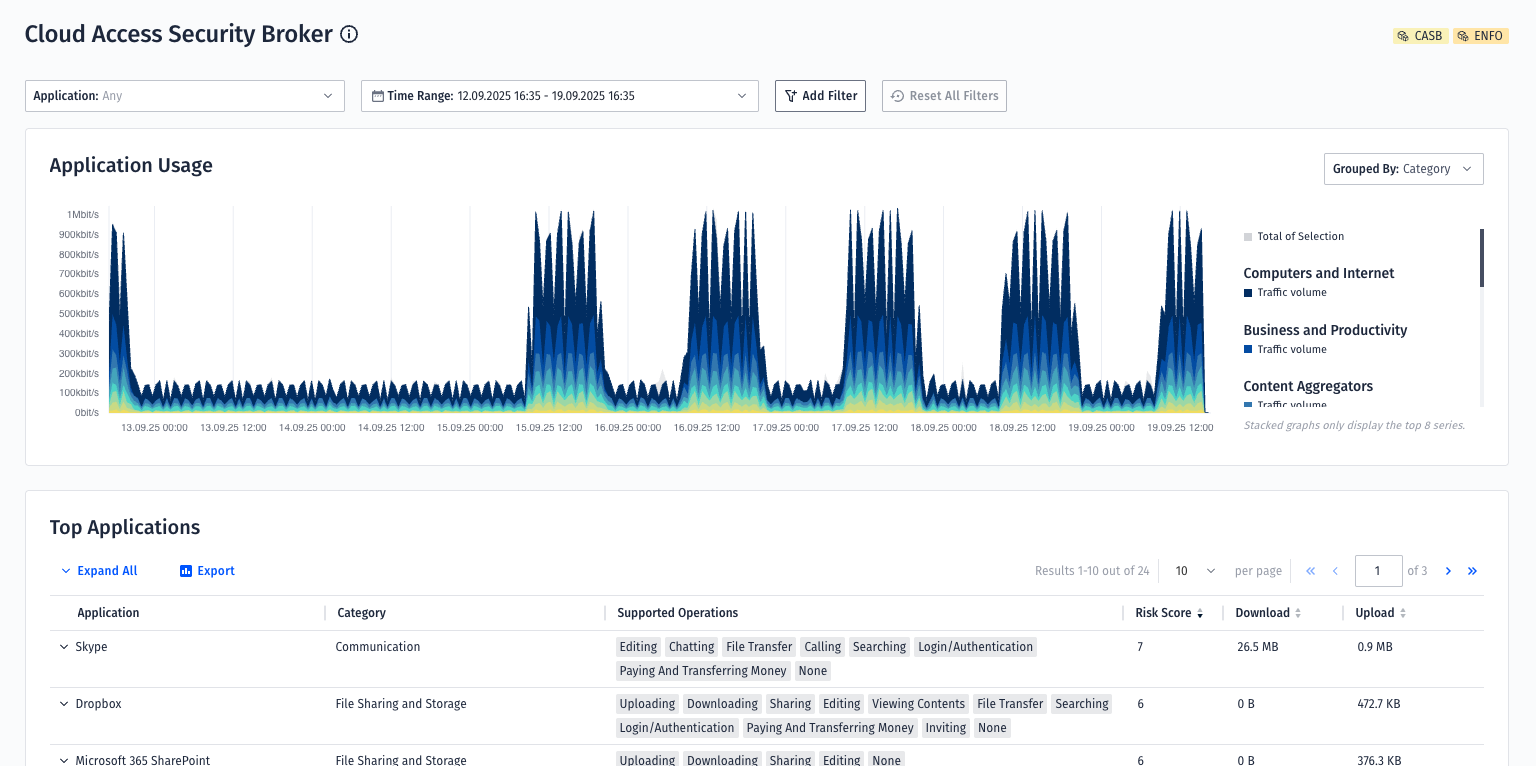Expand the Skype application row
Image resolution: width=1536 pixels, height=766 pixels.
[x=64, y=647]
